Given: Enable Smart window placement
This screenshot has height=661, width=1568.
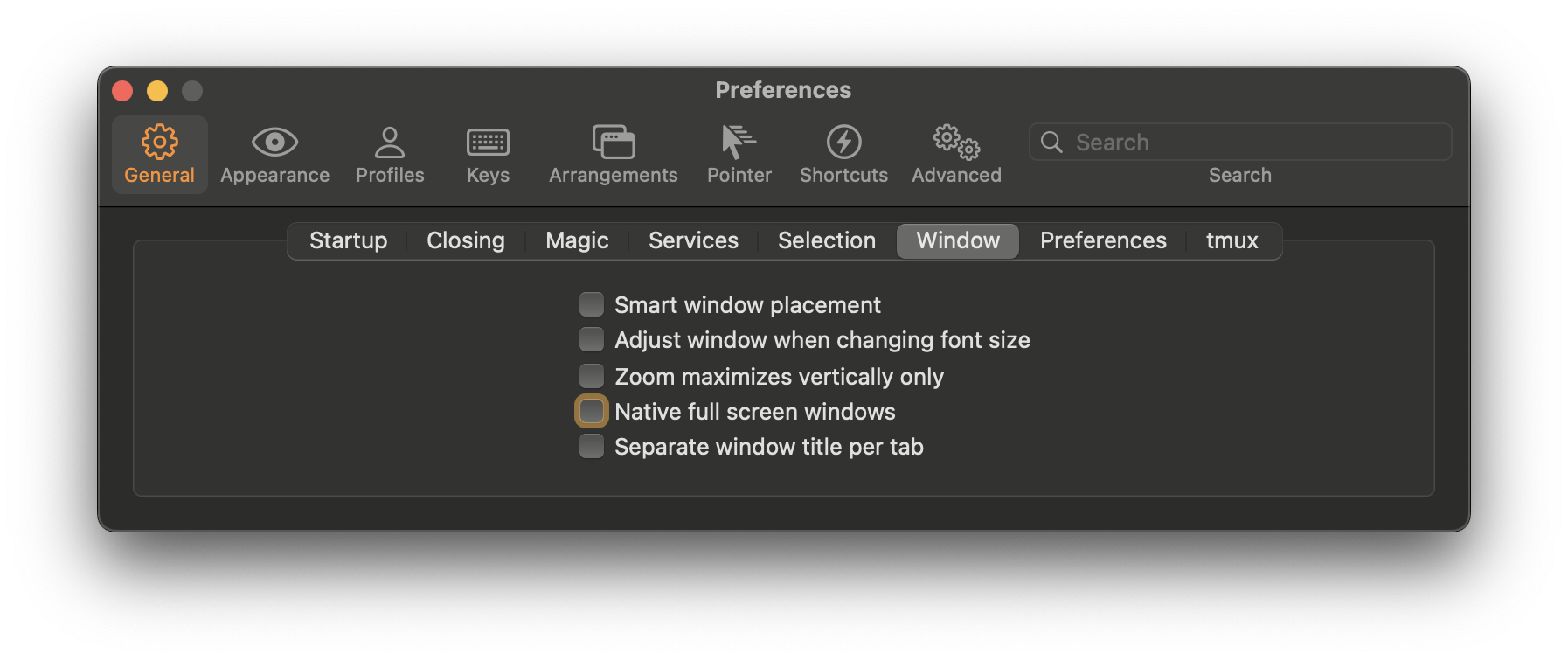Looking at the screenshot, I should pos(591,303).
